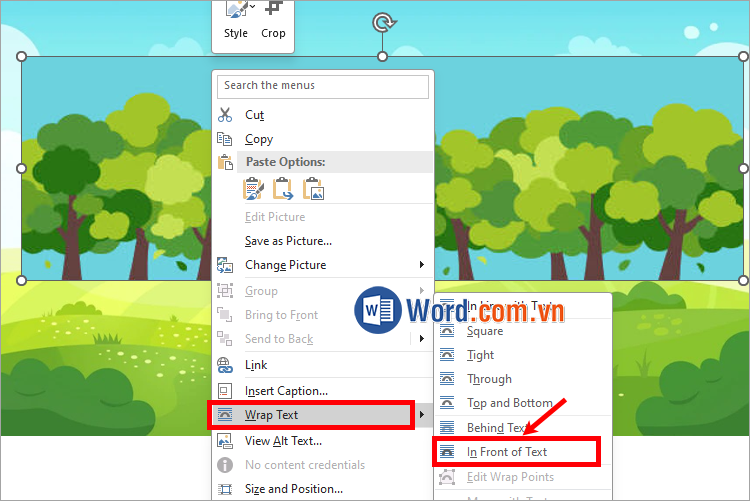The image size is (750, 501).
Task: Click the Tight wrap icon
Action: [x=447, y=355]
